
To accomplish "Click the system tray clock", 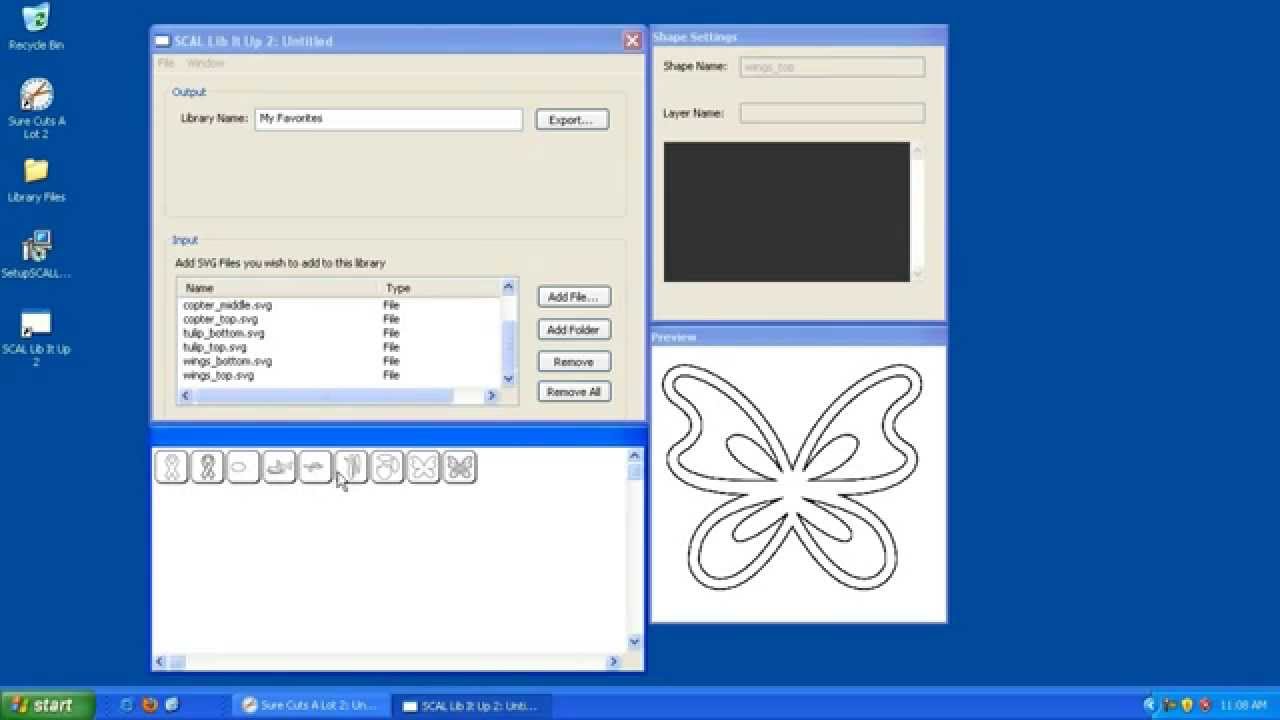I will pyautogui.click(x=1243, y=706).
